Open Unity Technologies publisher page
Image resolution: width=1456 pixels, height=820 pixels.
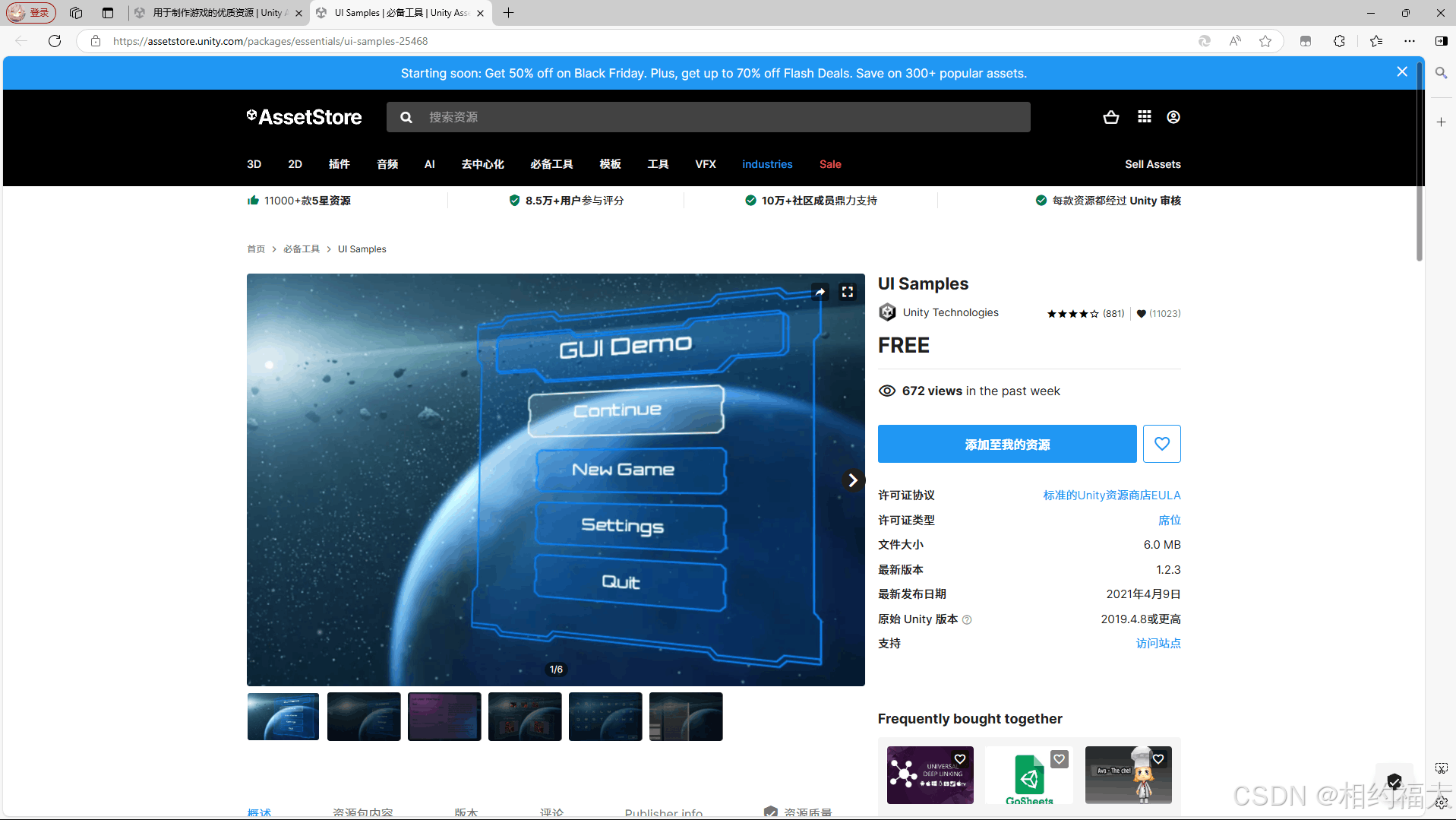pos(950,312)
